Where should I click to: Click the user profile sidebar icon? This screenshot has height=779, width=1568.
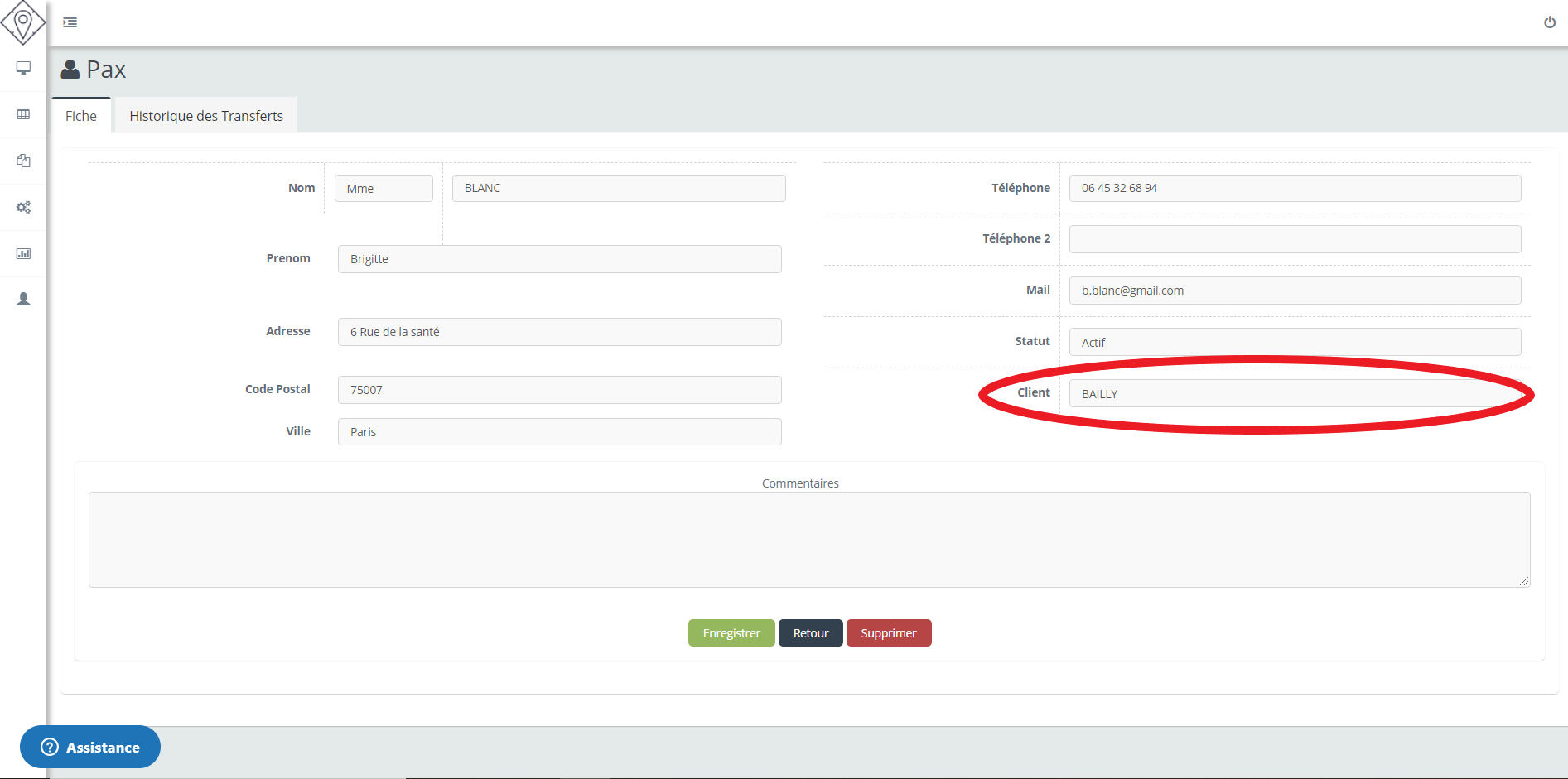pyautogui.click(x=23, y=299)
